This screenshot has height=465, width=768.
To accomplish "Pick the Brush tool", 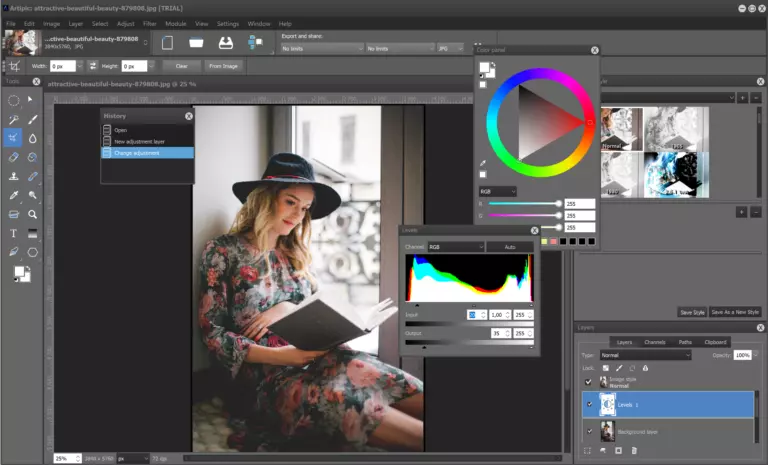I will [33, 119].
